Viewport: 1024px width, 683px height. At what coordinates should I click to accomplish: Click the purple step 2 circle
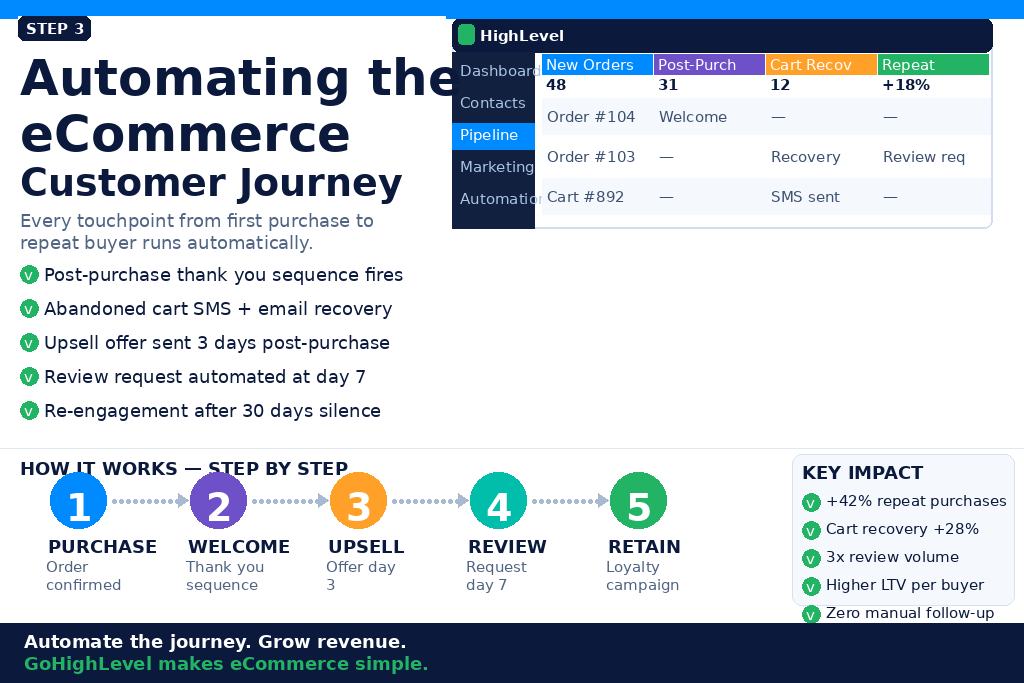218,501
